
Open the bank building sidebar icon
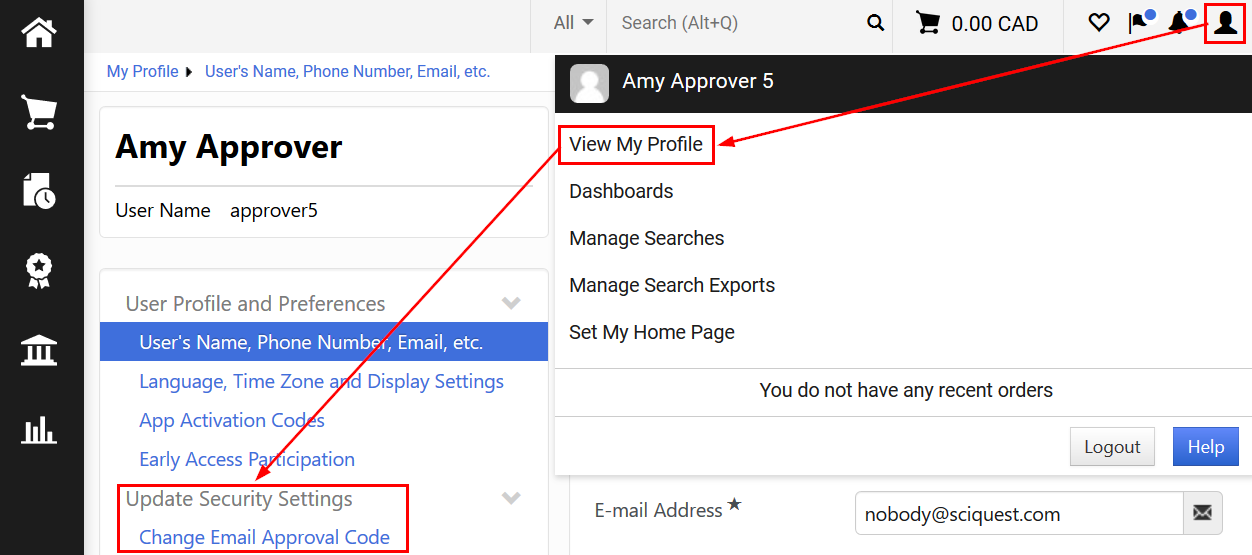40,351
